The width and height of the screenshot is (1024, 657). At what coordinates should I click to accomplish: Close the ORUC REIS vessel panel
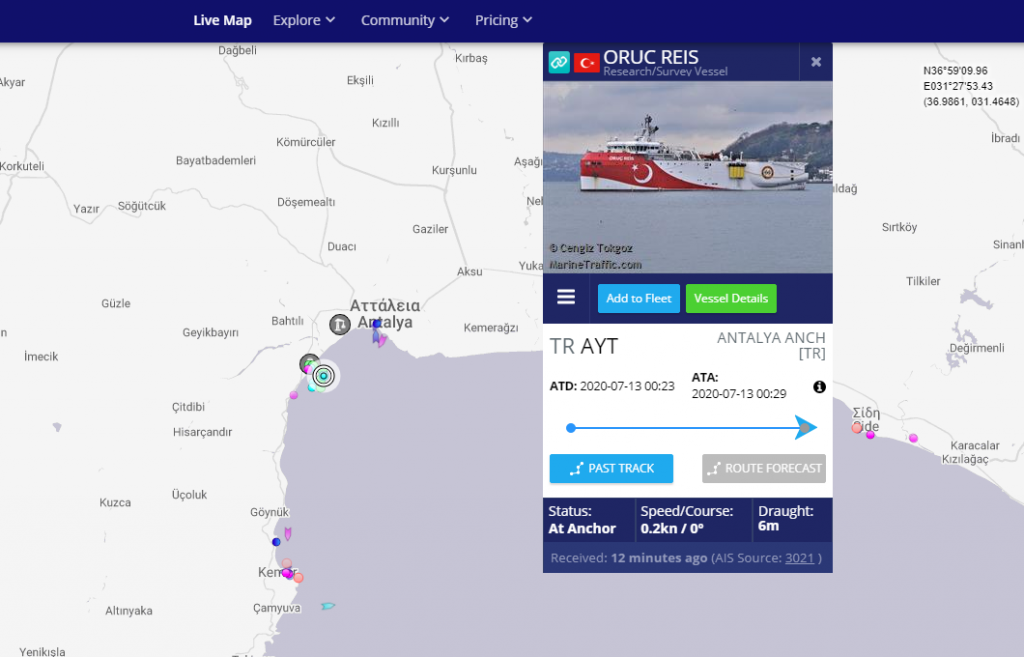(816, 62)
